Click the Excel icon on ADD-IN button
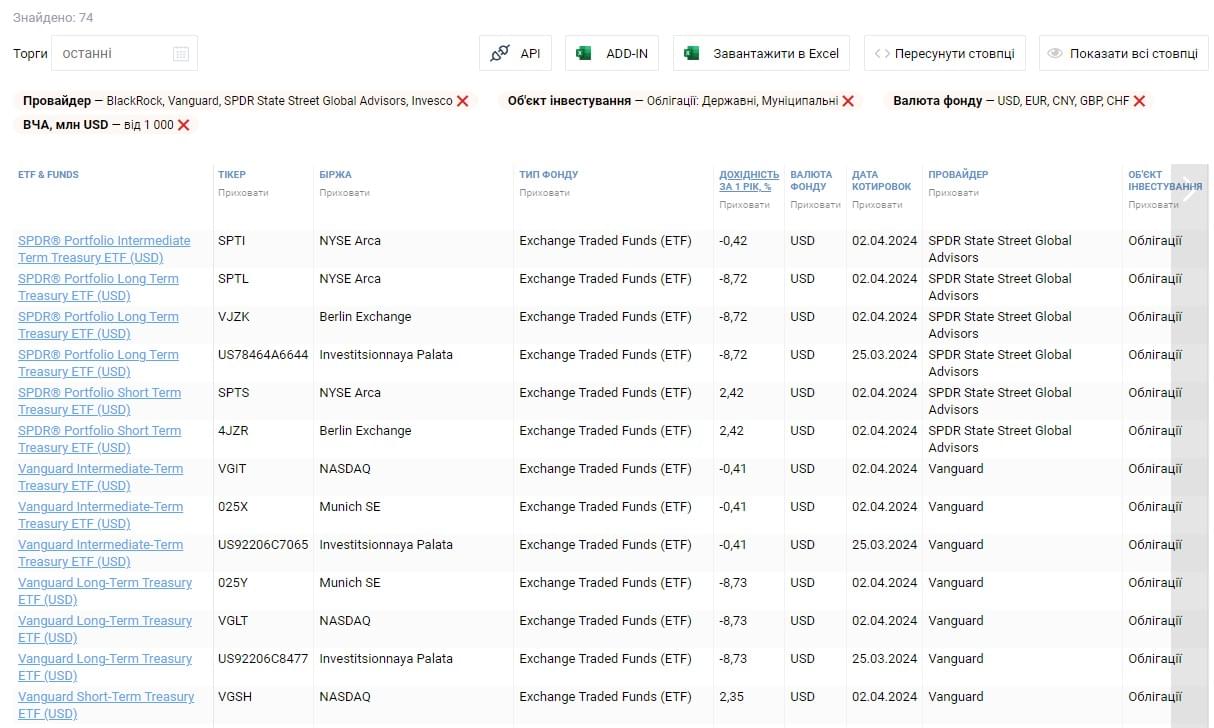This screenshot has height=728, width=1214. point(581,53)
